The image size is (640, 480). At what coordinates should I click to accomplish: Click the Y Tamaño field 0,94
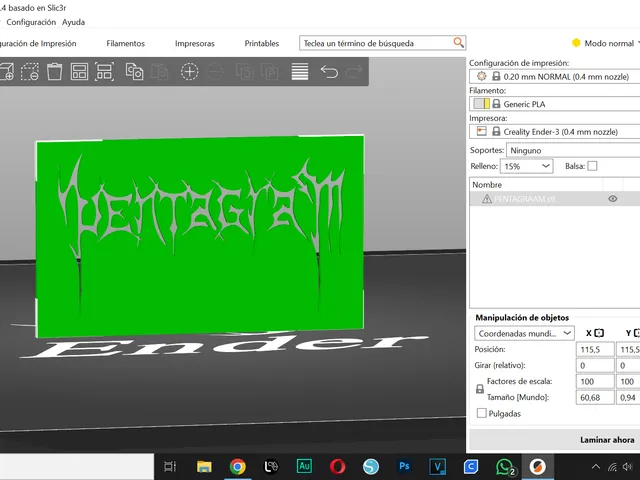(628, 397)
